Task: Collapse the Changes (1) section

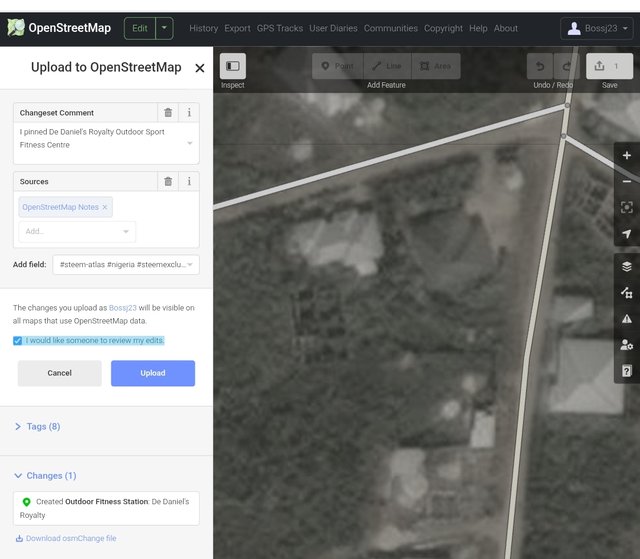Action: 45,476
